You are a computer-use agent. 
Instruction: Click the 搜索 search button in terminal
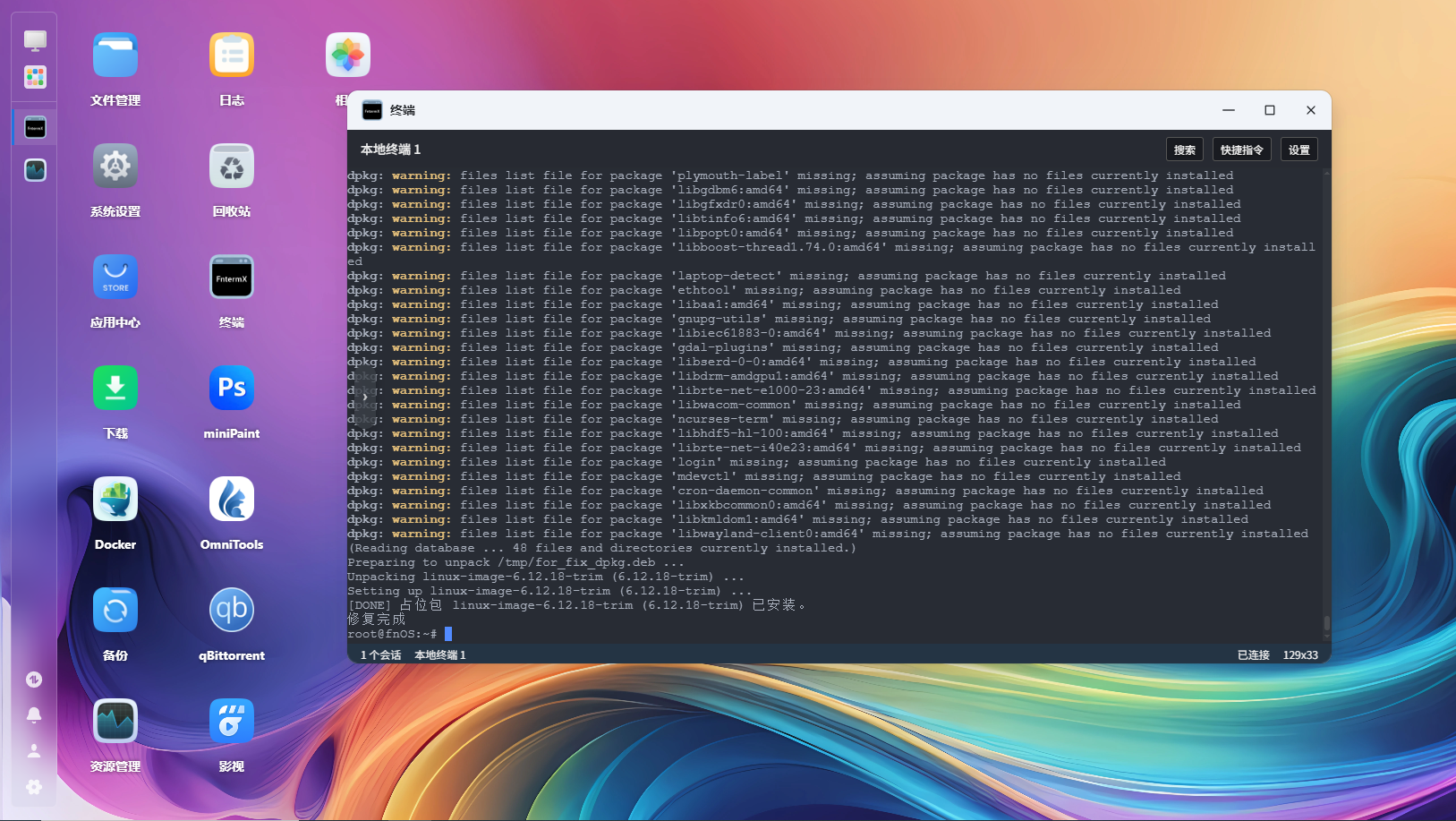pyautogui.click(x=1185, y=150)
